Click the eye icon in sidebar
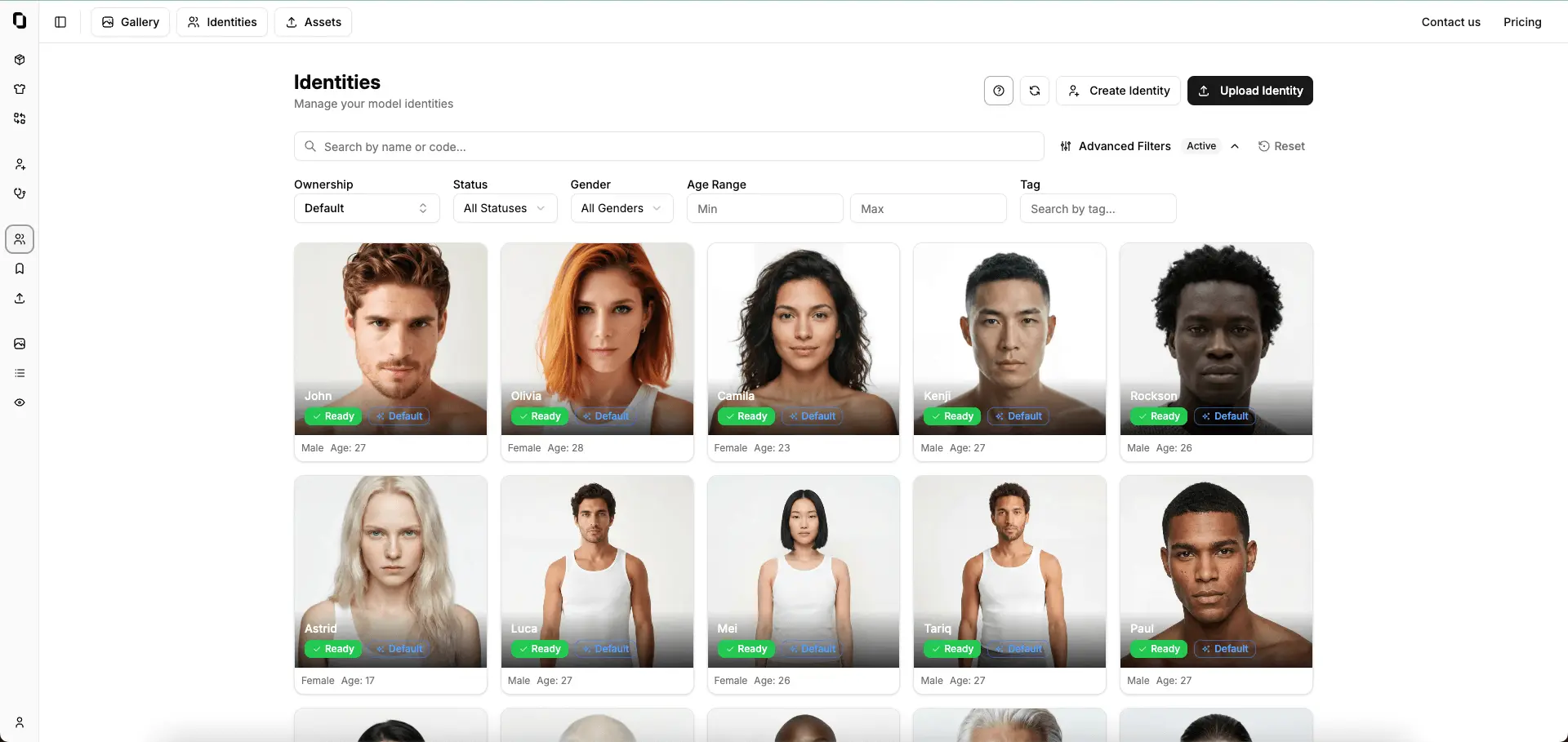 click(20, 402)
